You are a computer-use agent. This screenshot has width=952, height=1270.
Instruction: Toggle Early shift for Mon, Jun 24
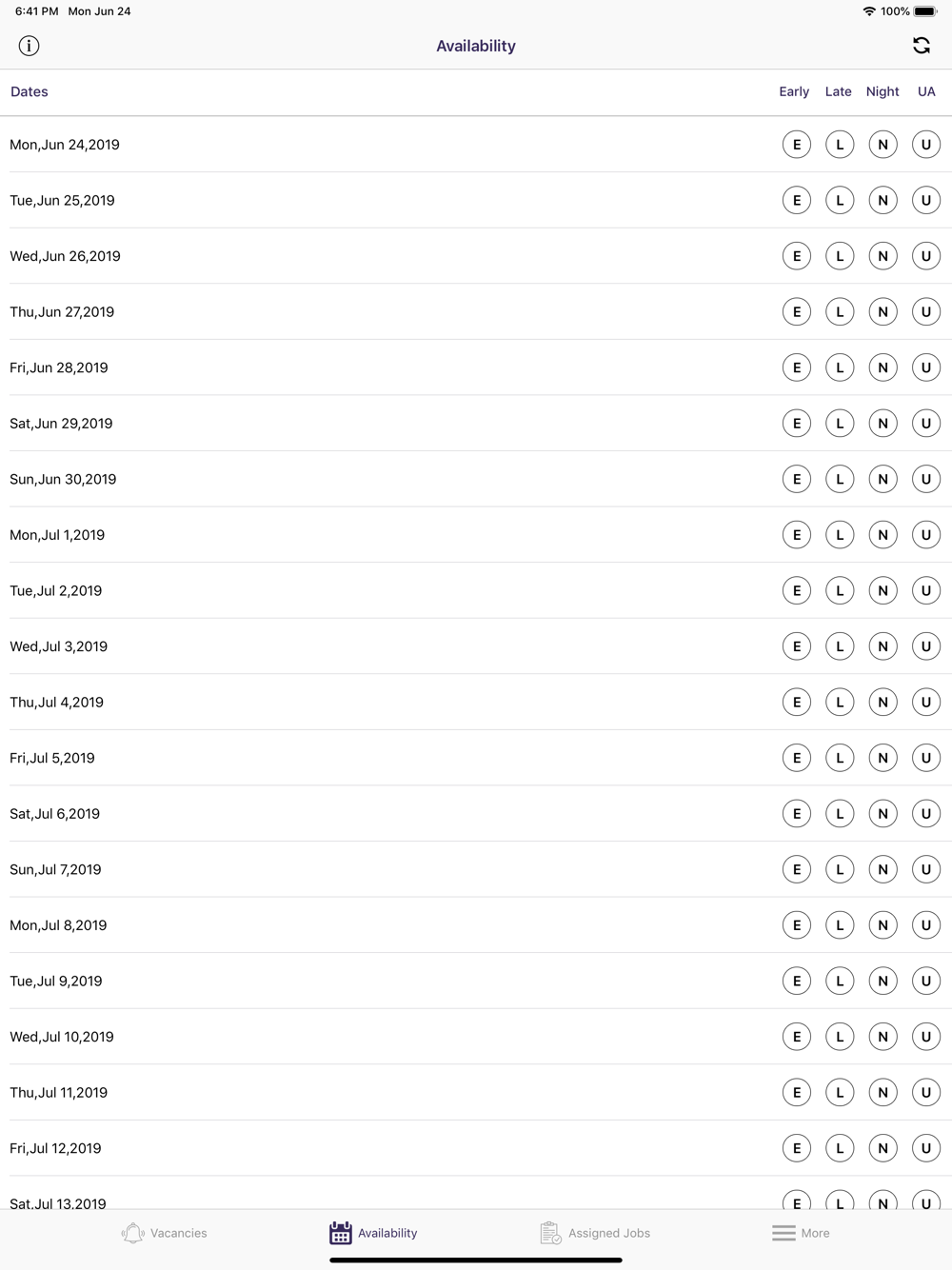coord(797,145)
